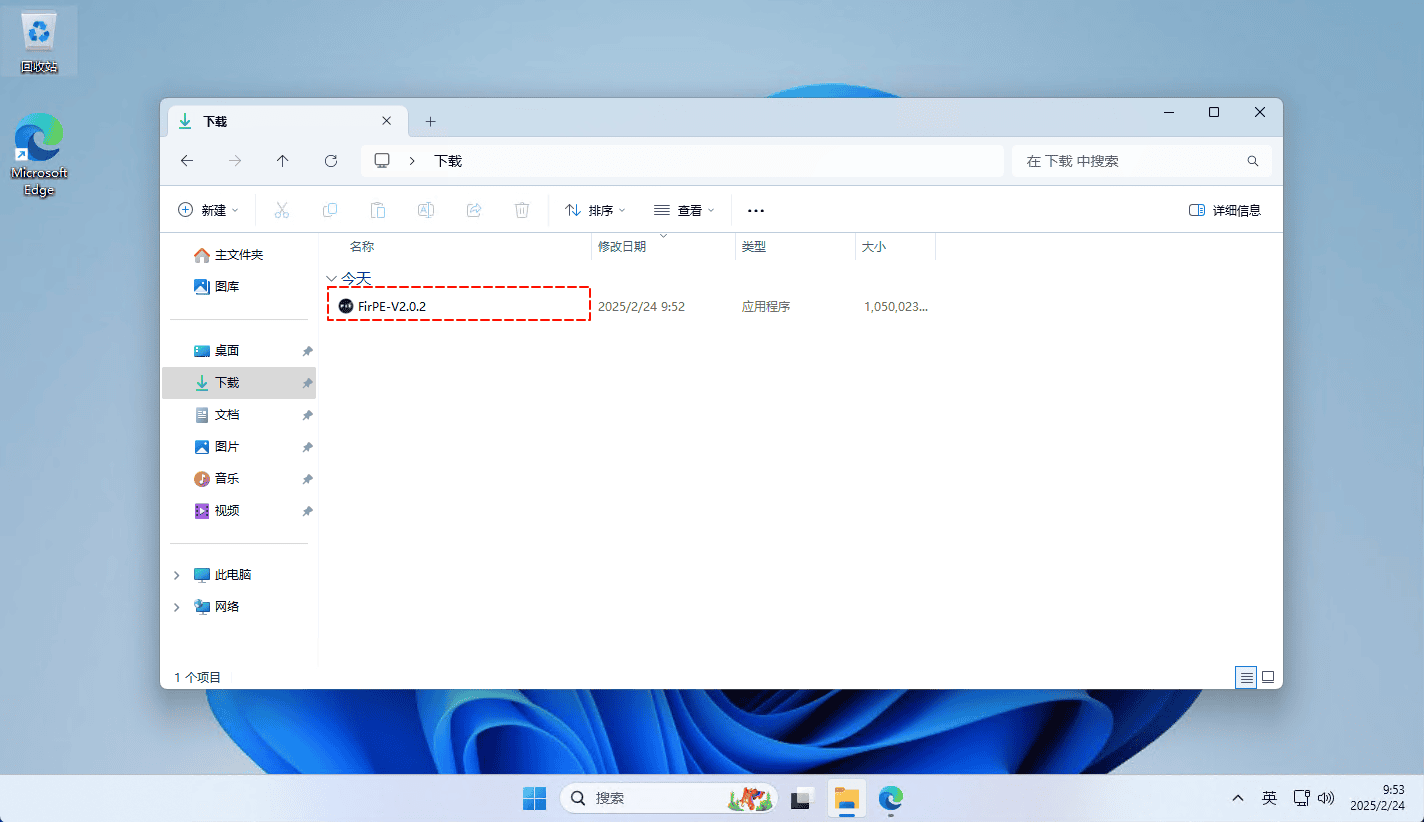Viewport: 1424px width, 822px height.
Task: Open Microsoft Edge from the taskbar
Action: pyautogui.click(x=890, y=798)
